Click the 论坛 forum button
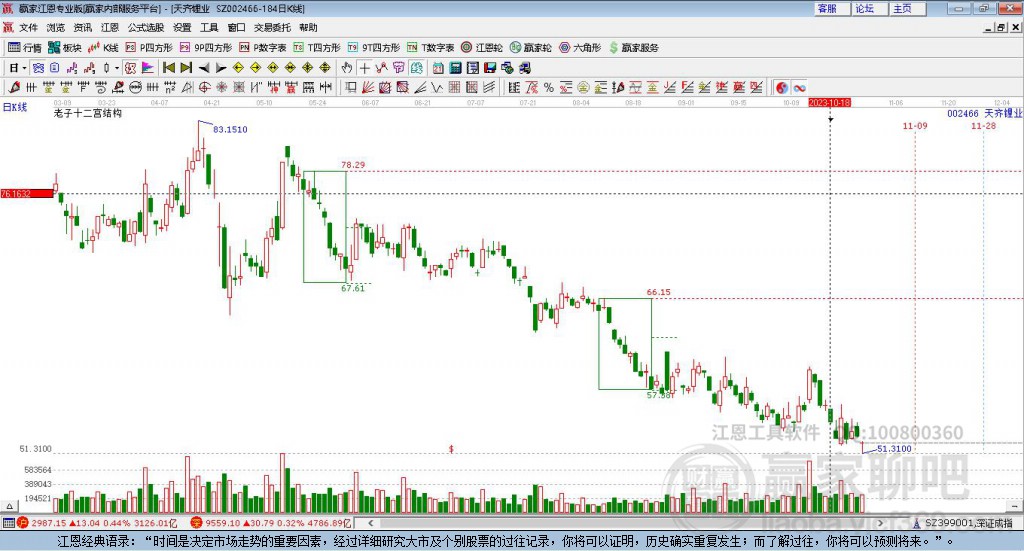 [x=870, y=8]
